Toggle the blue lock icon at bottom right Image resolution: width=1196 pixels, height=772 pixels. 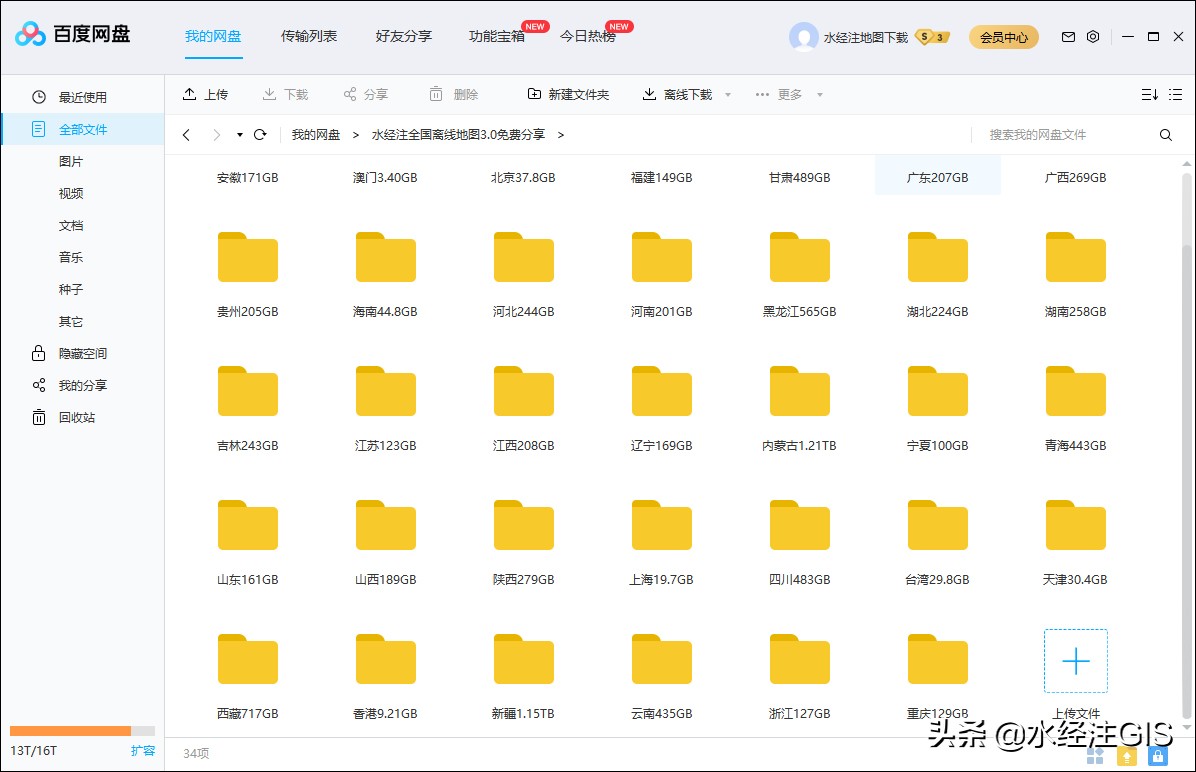(1158, 755)
